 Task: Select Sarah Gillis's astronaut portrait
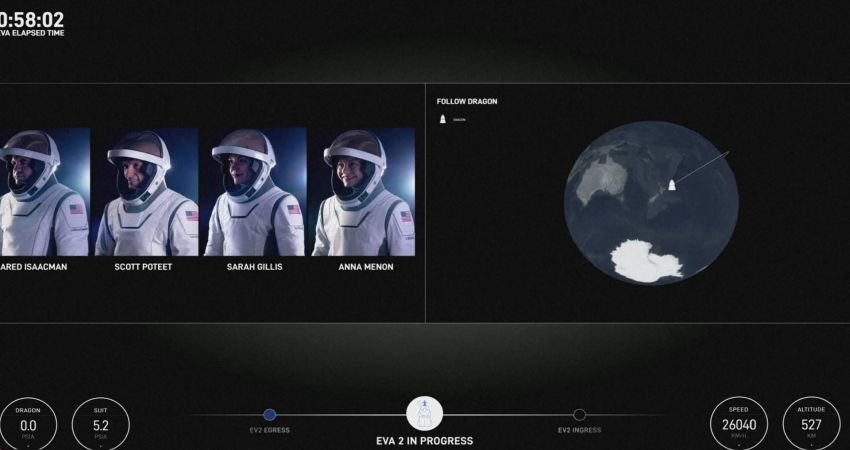[x=255, y=192]
